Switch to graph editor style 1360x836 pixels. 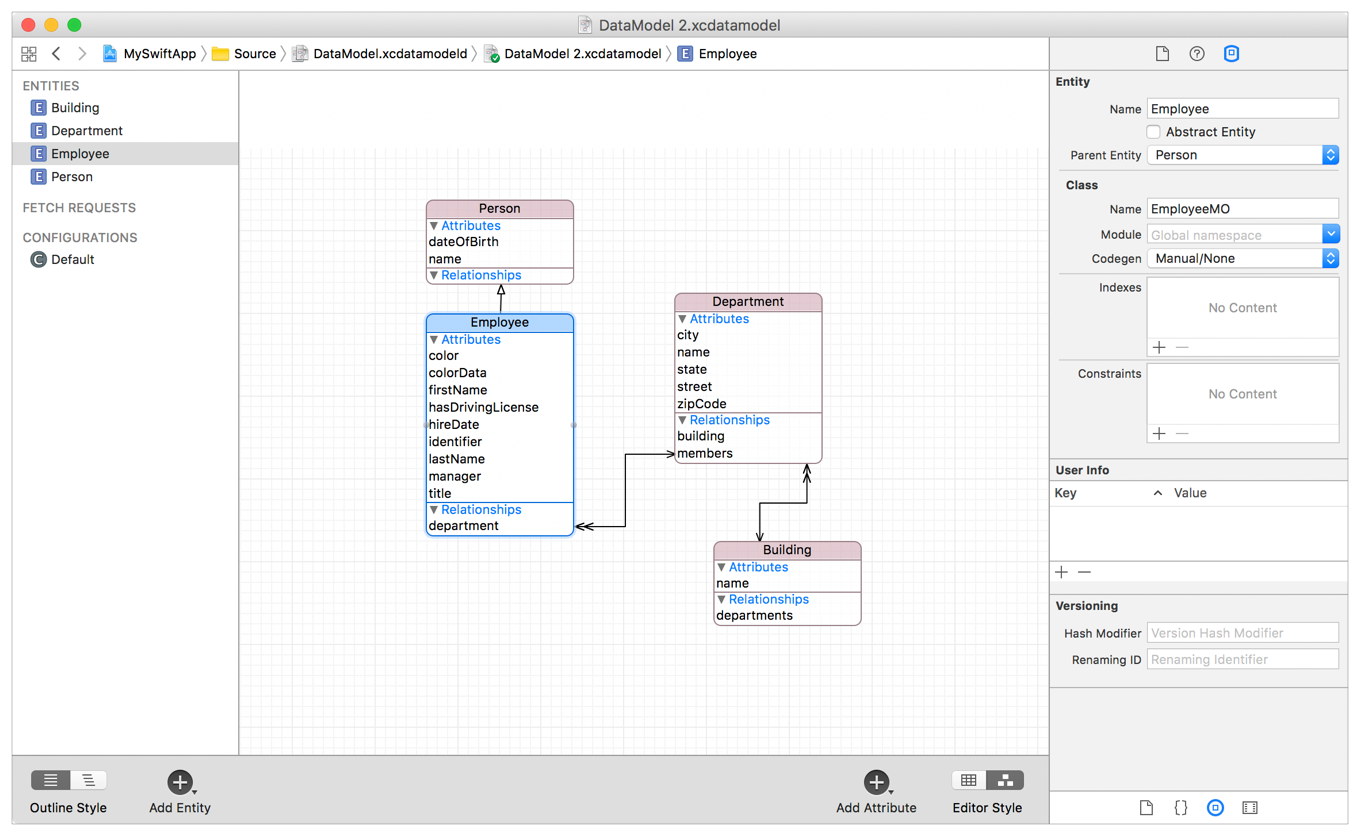click(1005, 780)
